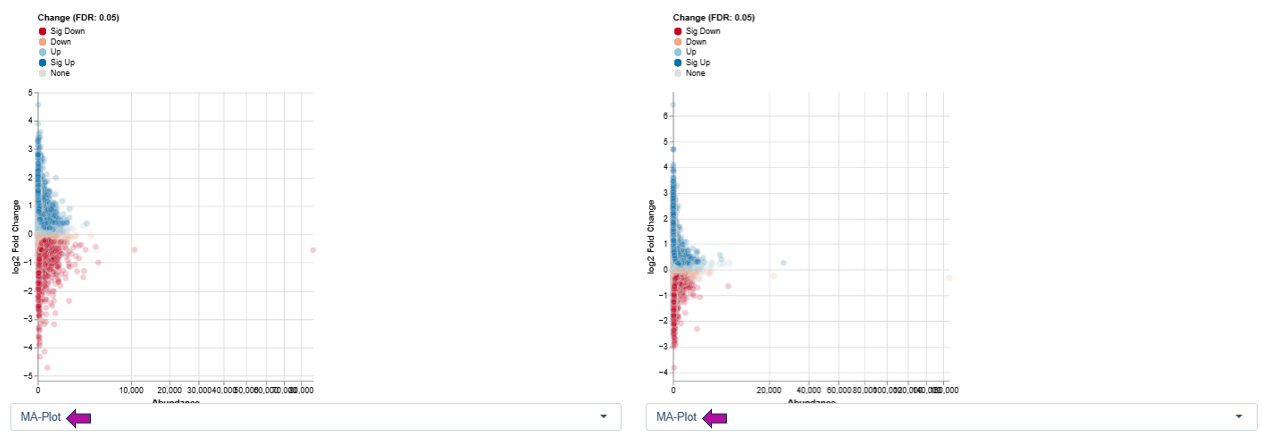Click the red Sig Down circle in right legend
Viewport: 1262px width, 436px height.
(x=678, y=31)
